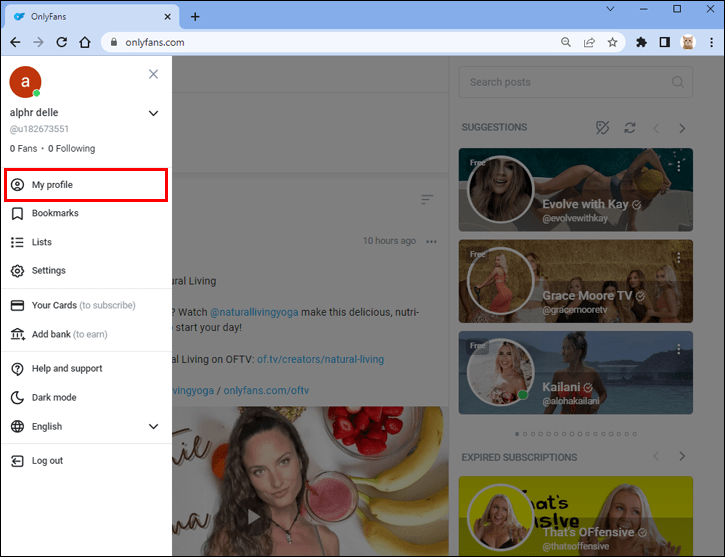Open of.tv/creators/natural-living link
The image size is (725, 557).
click(320, 359)
